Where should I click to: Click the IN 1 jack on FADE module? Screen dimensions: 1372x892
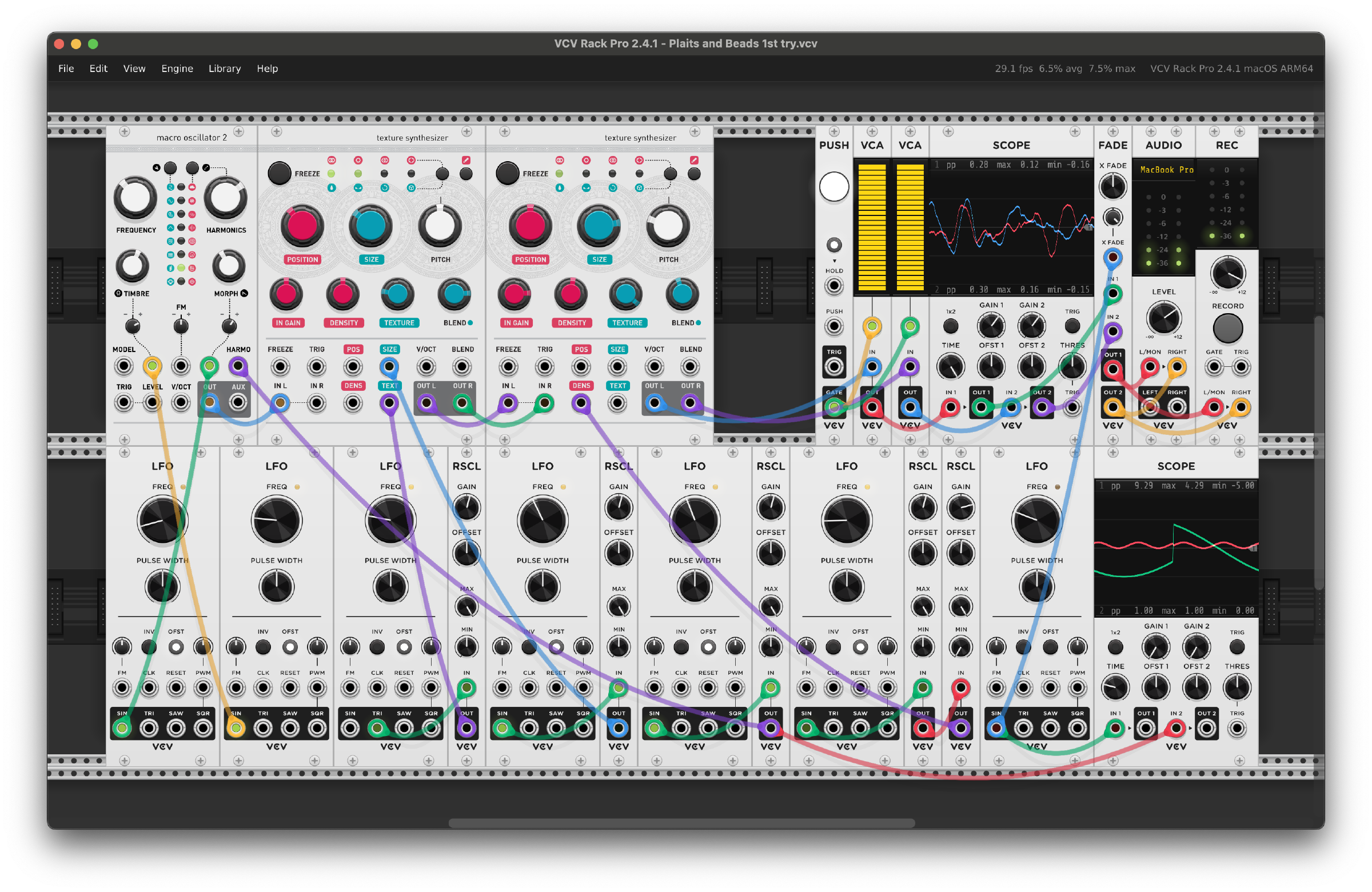[x=1112, y=294]
